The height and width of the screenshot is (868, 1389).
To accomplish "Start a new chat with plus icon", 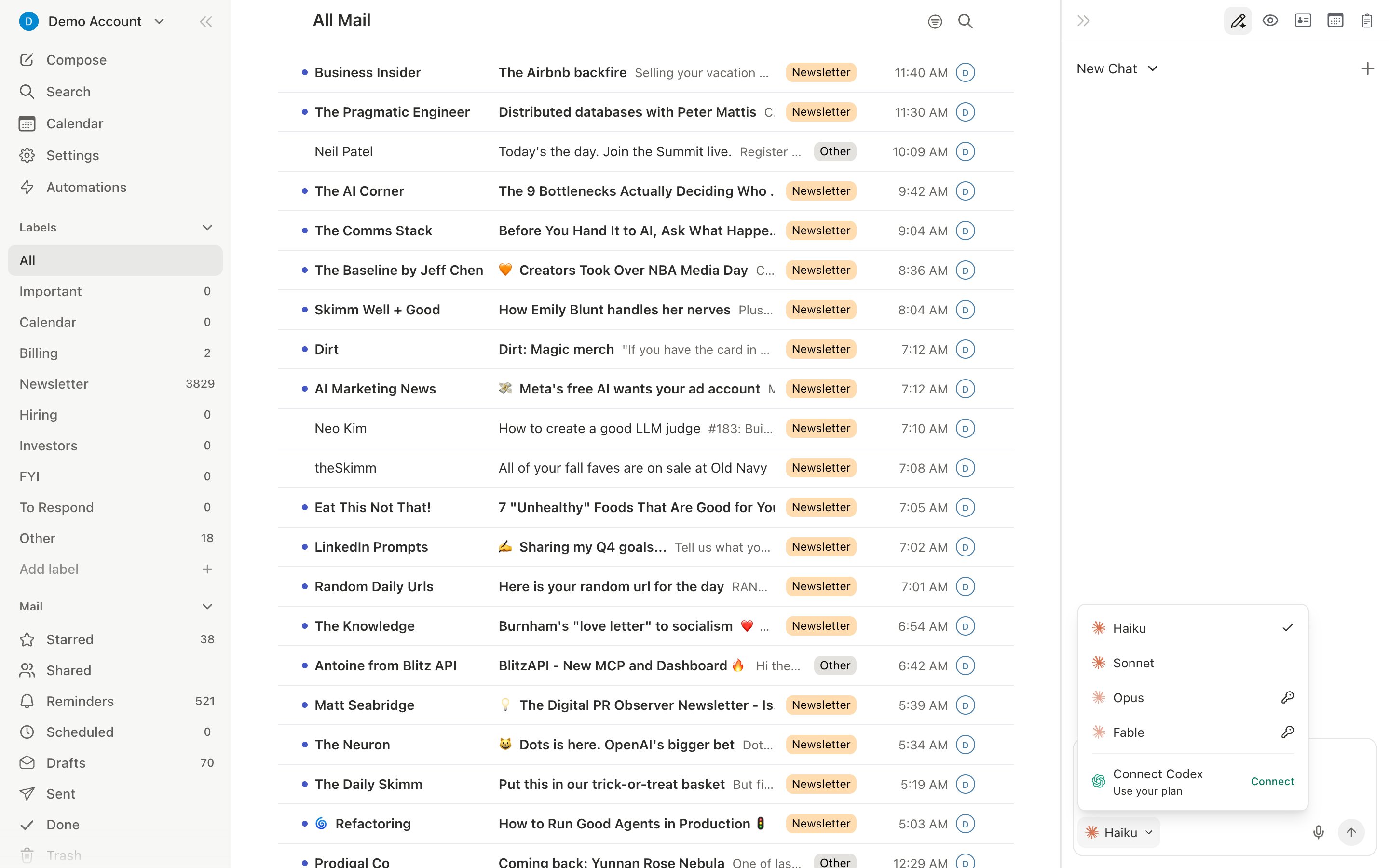I will click(x=1368, y=69).
